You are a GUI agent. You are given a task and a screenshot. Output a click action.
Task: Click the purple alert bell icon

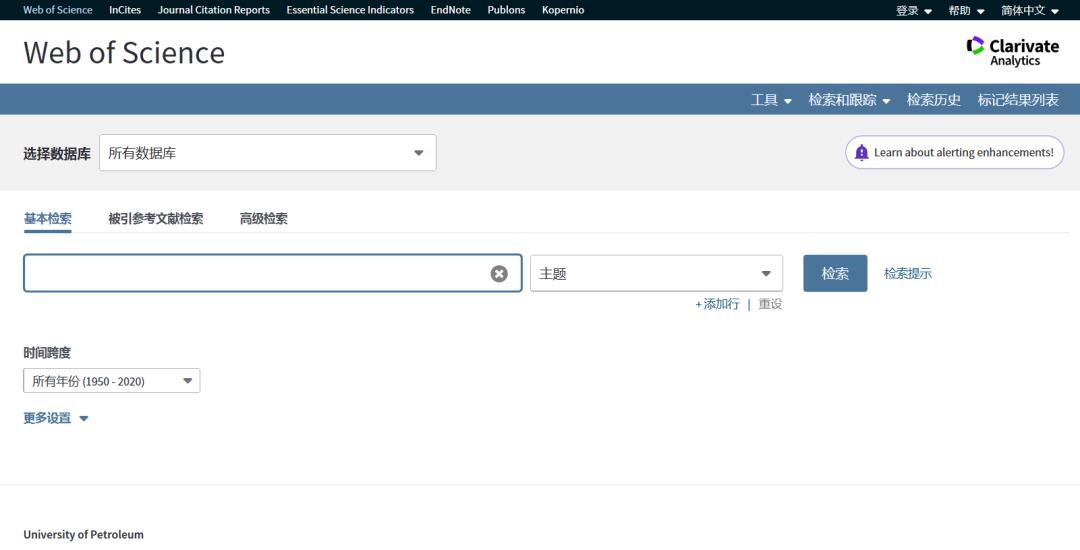(x=861, y=153)
